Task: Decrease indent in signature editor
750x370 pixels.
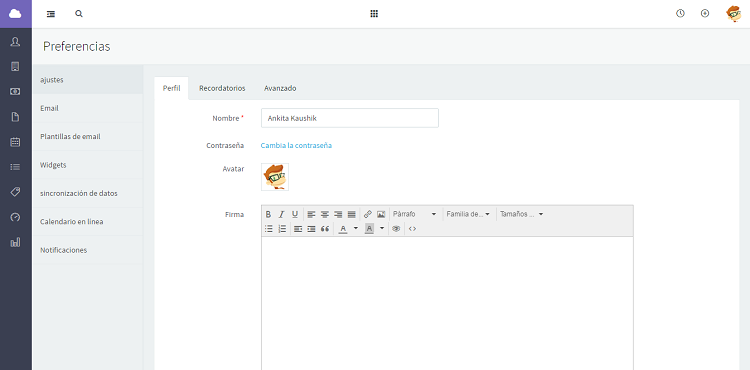Action: point(298,229)
